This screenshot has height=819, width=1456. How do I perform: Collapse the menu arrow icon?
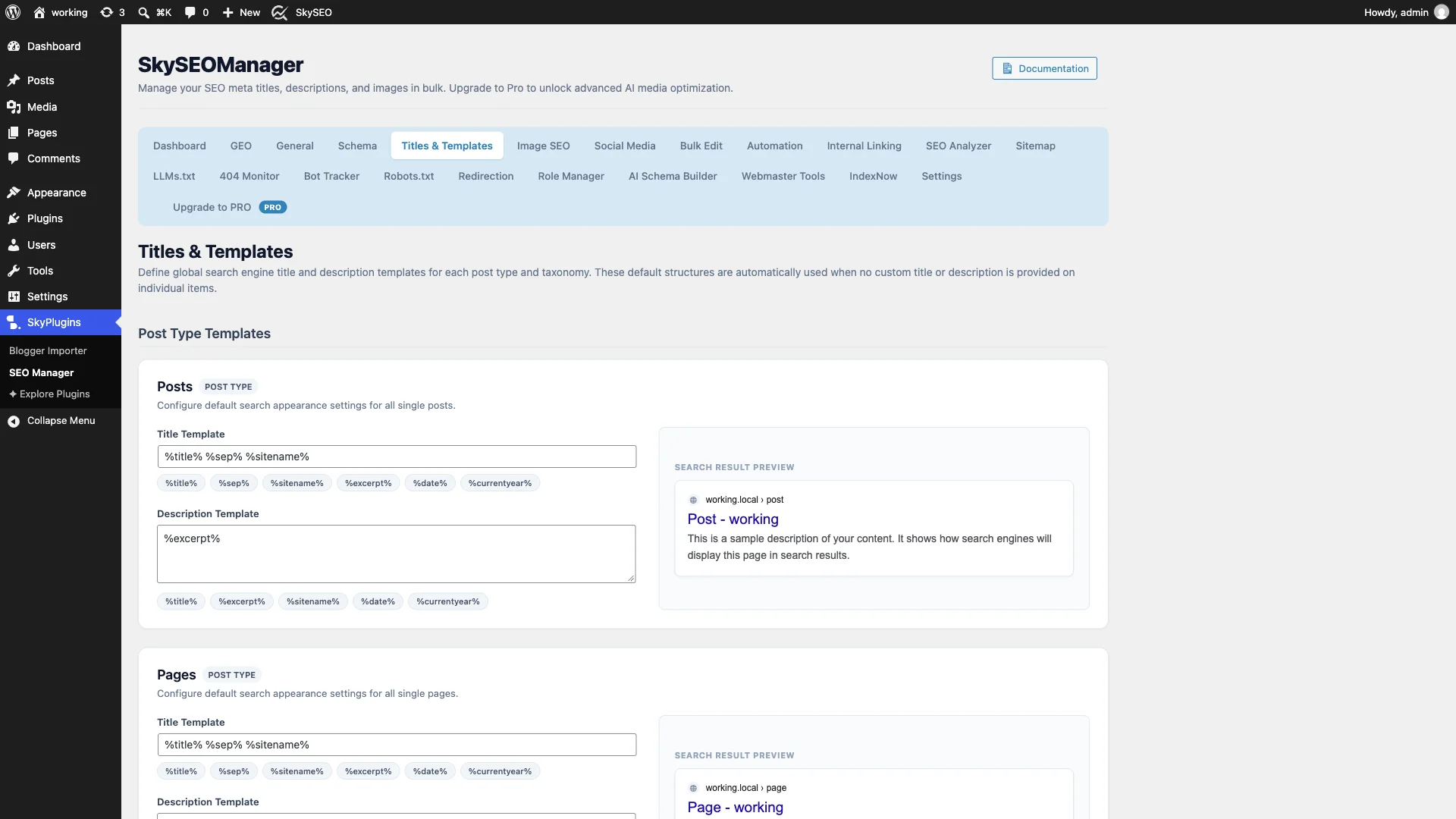14,421
